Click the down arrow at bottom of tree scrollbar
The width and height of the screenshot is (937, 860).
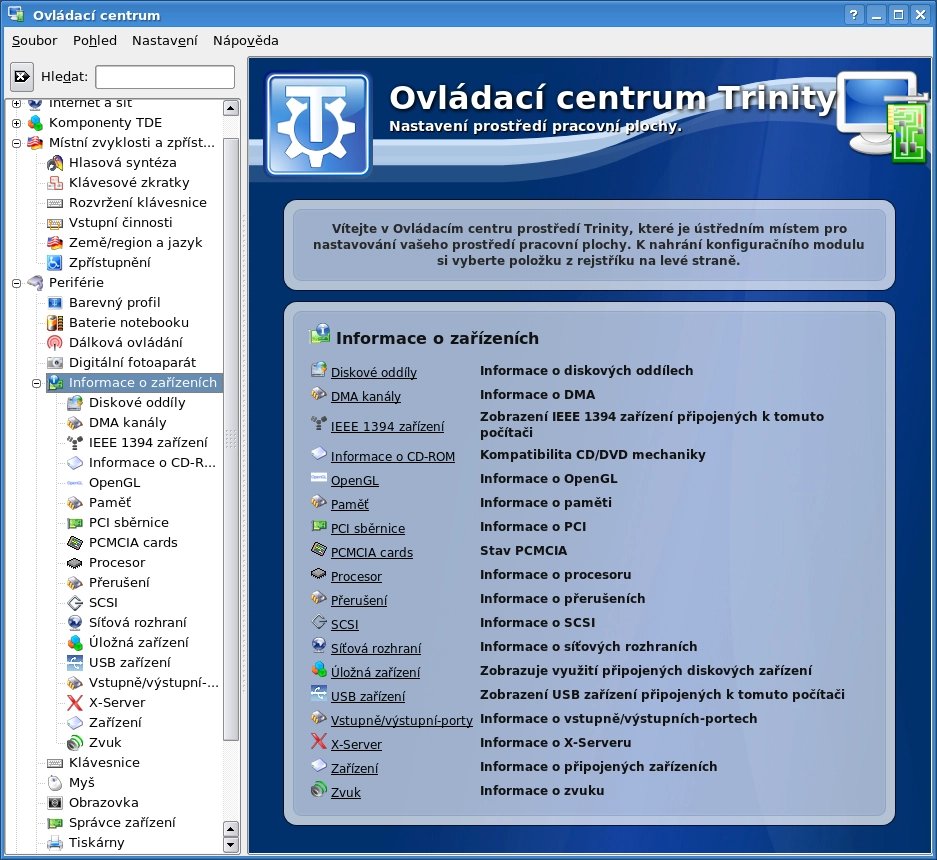pos(231,844)
